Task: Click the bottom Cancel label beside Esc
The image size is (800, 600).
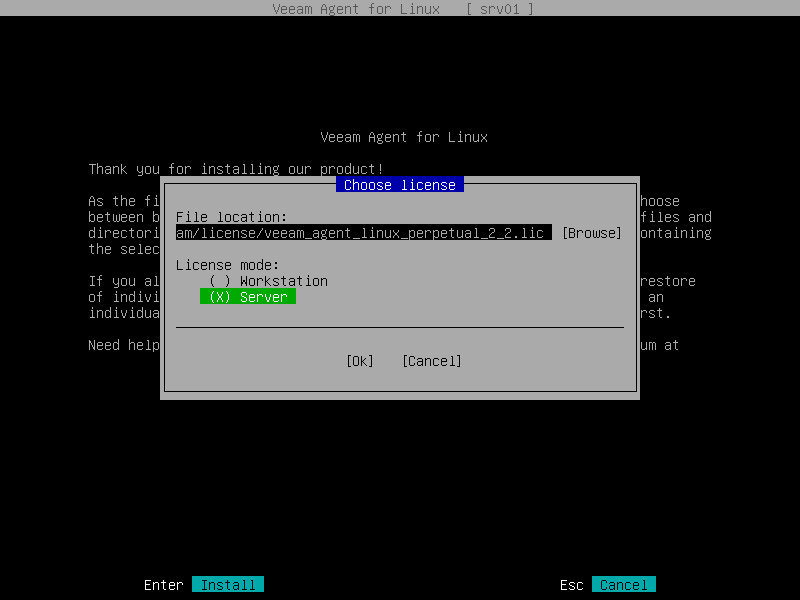Action: coord(623,585)
